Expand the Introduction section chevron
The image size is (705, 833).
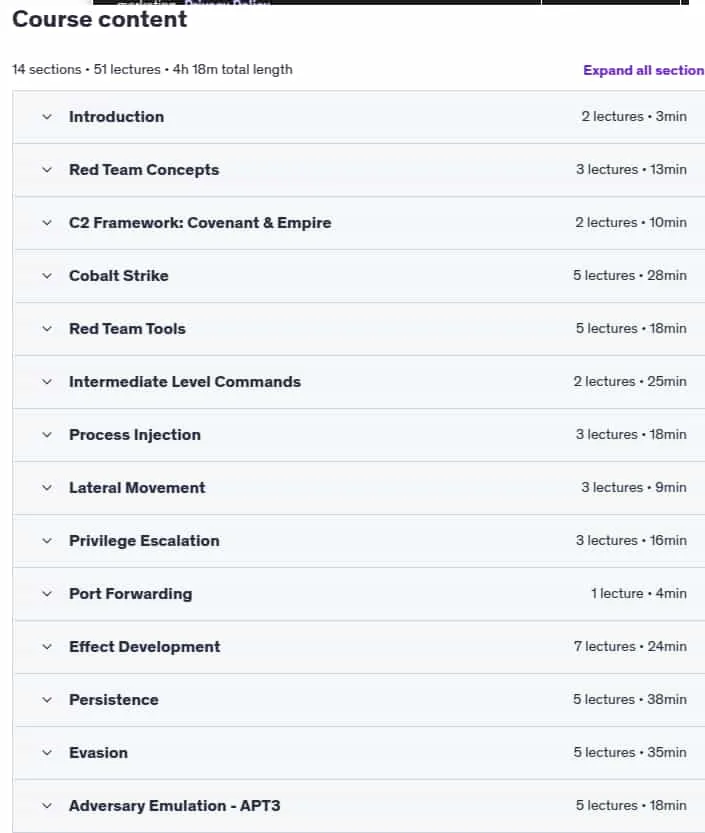[x=47, y=117]
